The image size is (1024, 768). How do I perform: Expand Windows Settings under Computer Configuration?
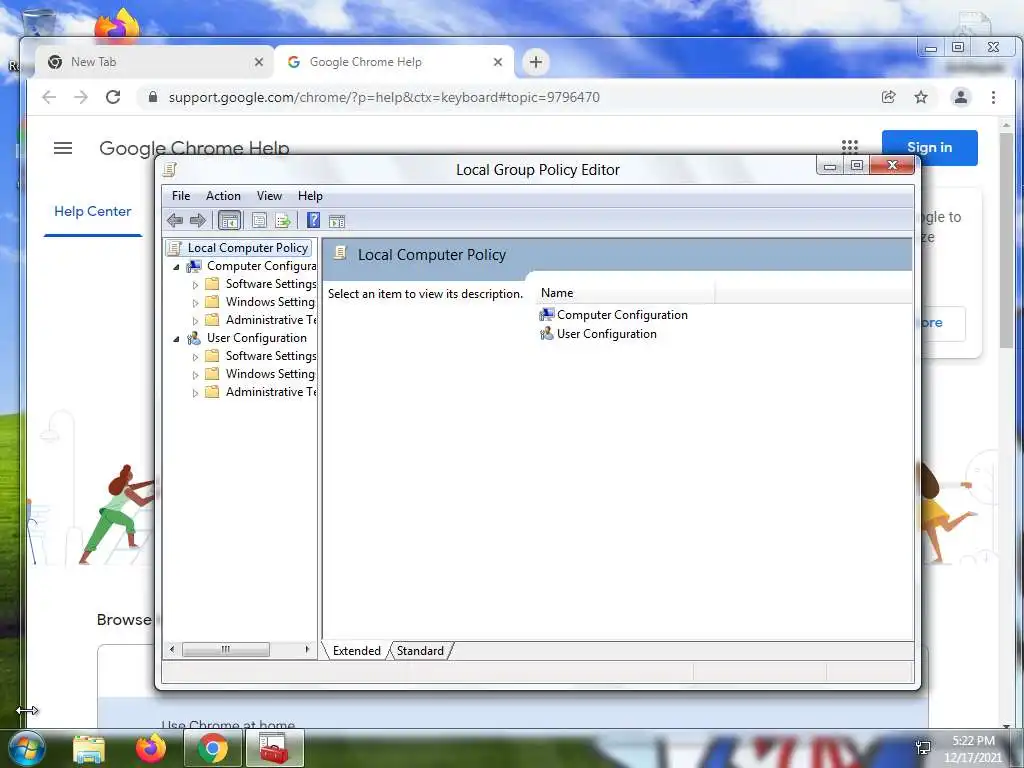pos(195,303)
